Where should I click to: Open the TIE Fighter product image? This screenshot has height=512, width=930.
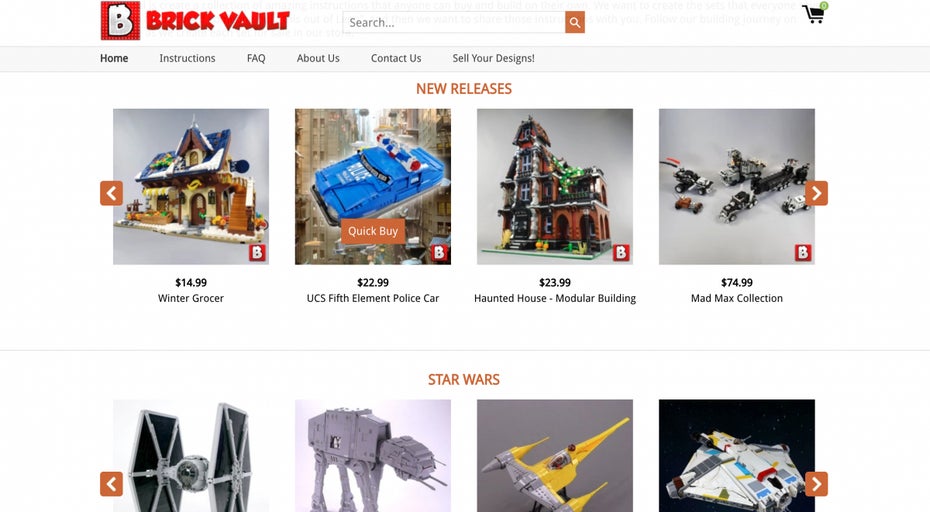[190, 456]
